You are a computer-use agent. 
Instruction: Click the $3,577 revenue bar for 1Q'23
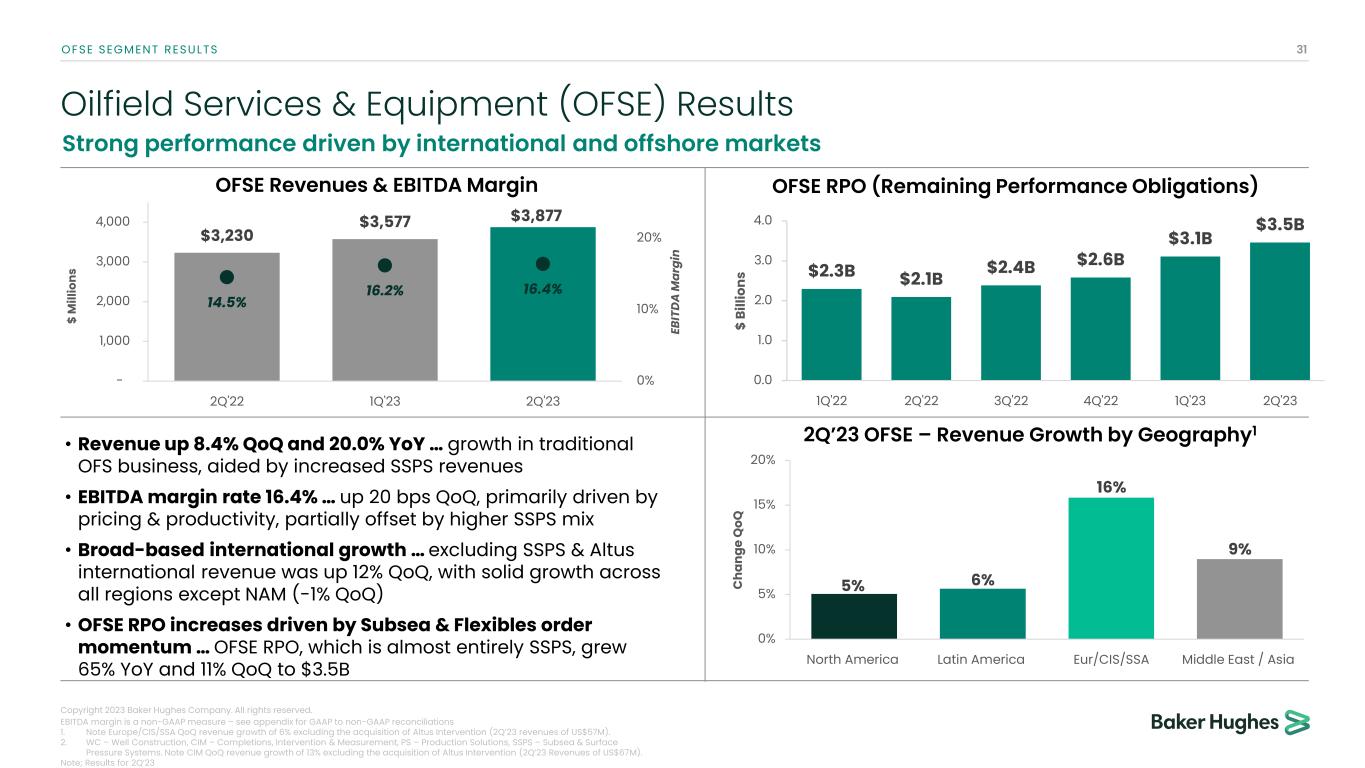(x=384, y=330)
